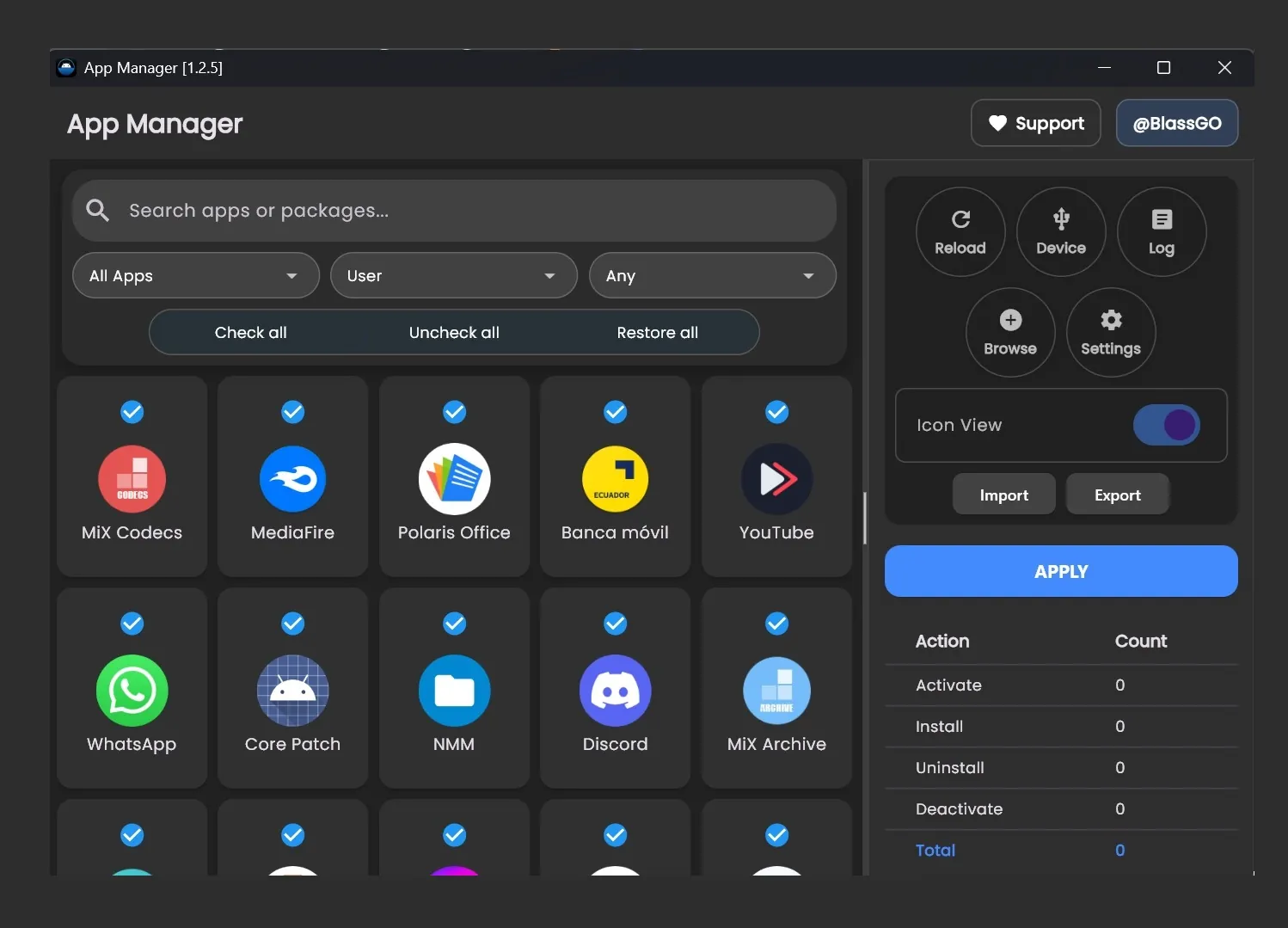Image resolution: width=1288 pixels, height=928 pixels.
Task: Uncheck the Discord app checkbox
Action: 615,624
